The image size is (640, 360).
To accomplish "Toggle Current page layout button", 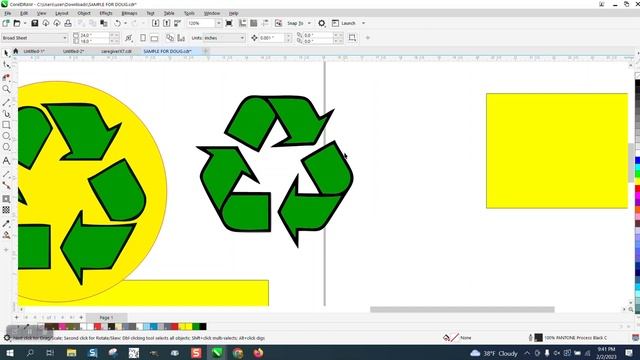I will coord(181,38).
